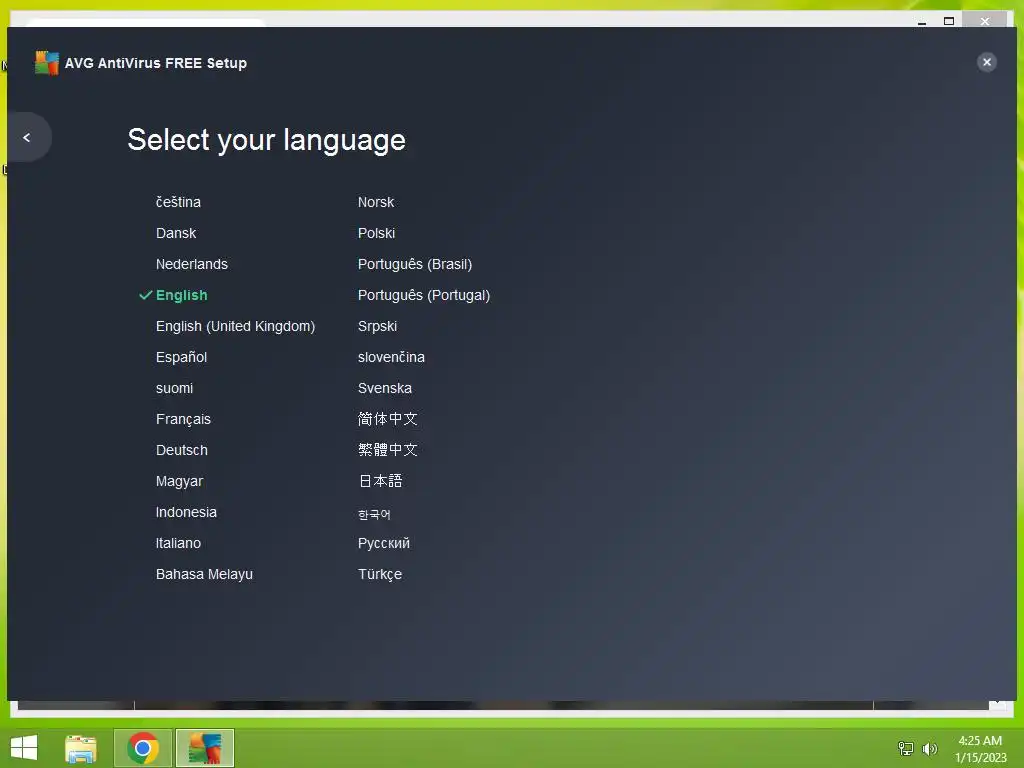Choose Indonesia language
1024x768 pixels.
pos(186,512)
